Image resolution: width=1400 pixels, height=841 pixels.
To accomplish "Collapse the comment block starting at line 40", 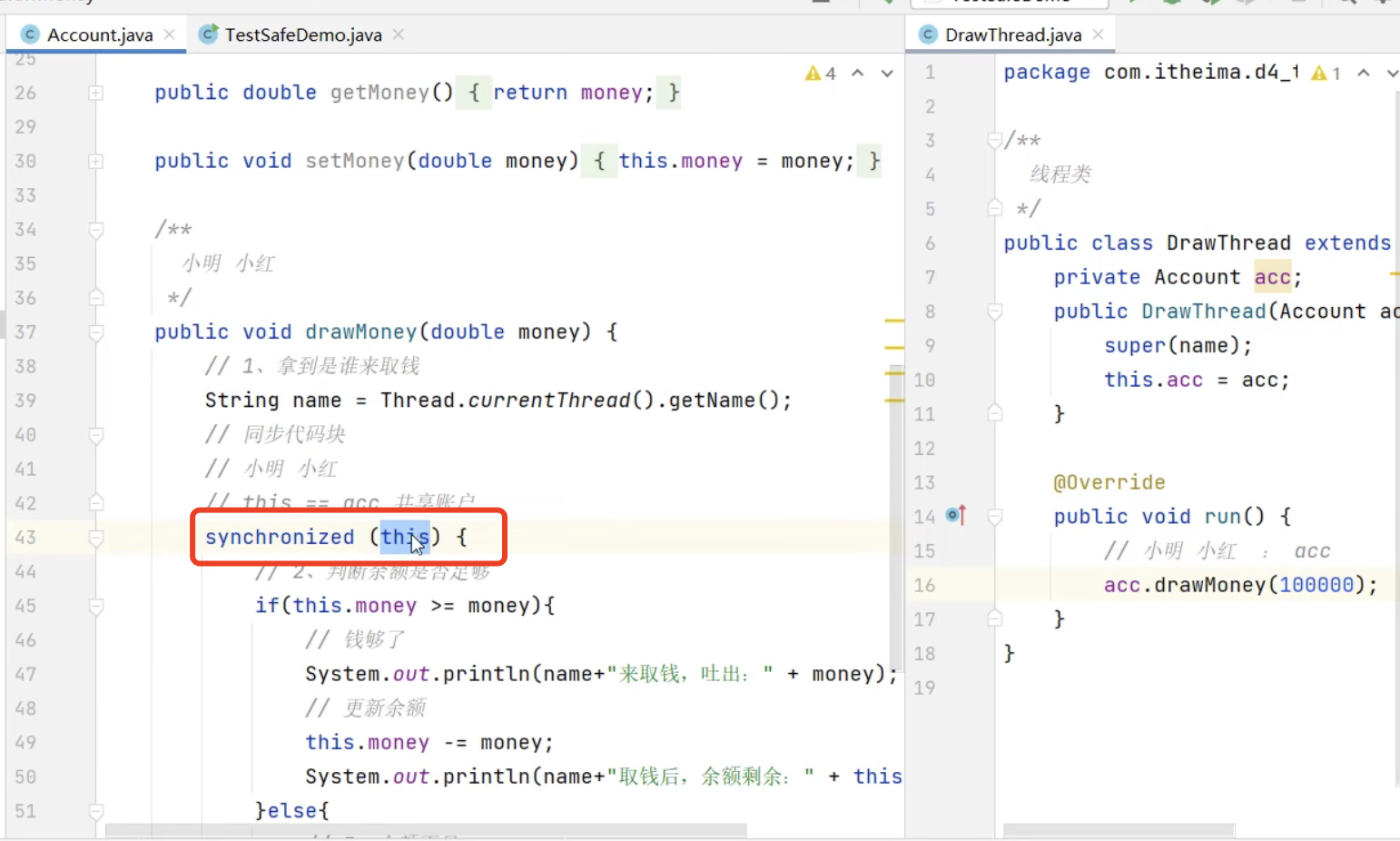I will coord(96,435).
